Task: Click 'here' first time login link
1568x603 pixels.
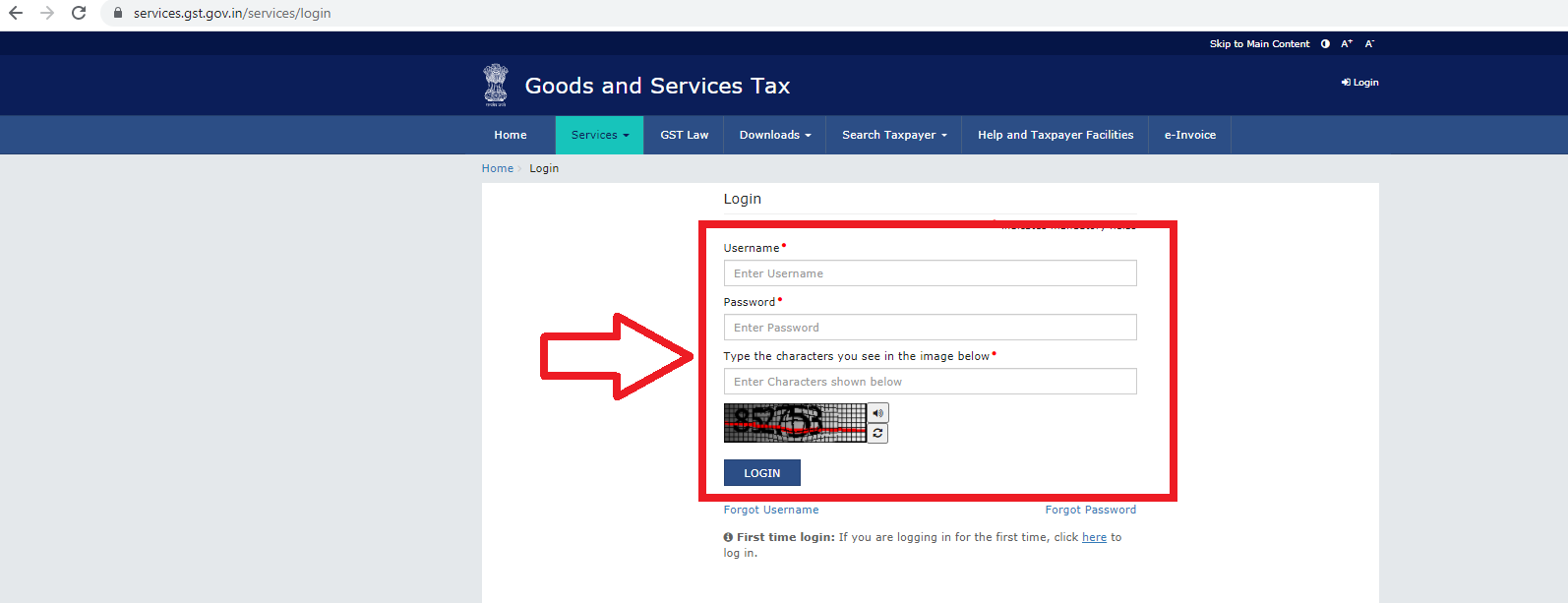Action: [1094, 537]
